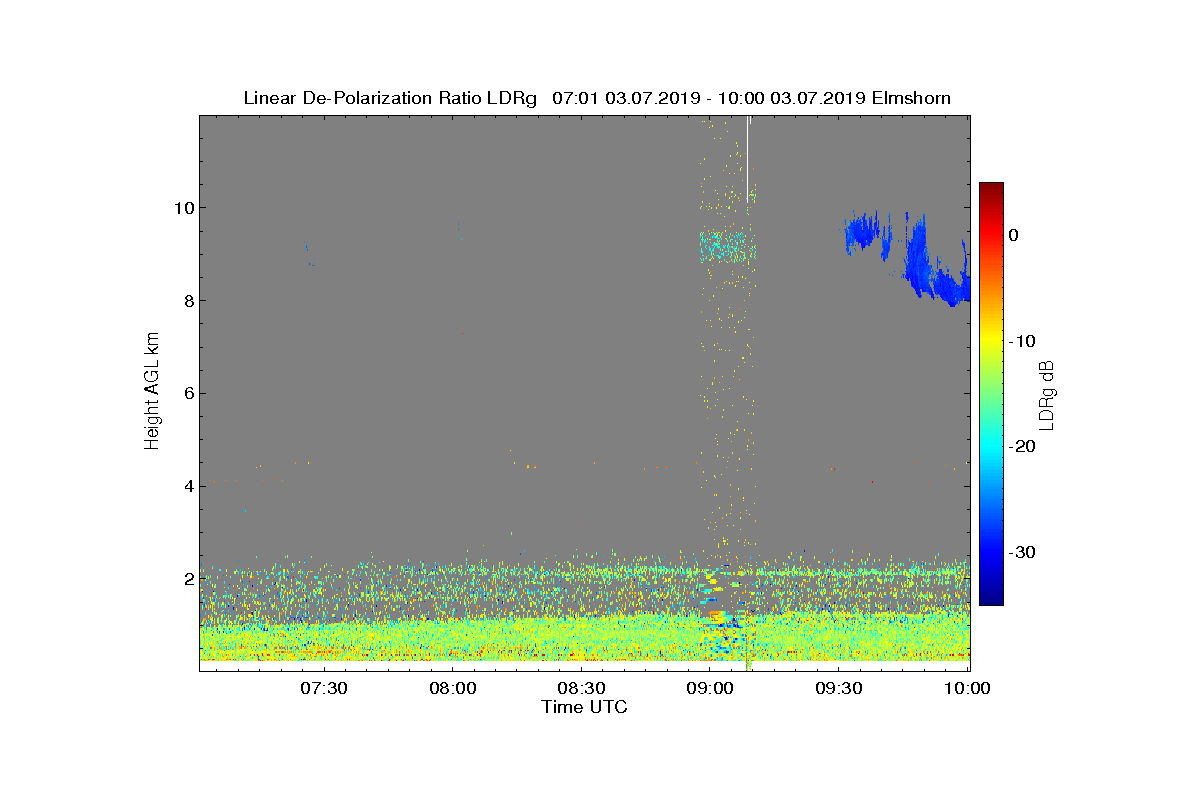Viewport: 1200px width, 800px height.
Task: Click the "Height AGL km" y-axis label
Action: click(152, 392)
